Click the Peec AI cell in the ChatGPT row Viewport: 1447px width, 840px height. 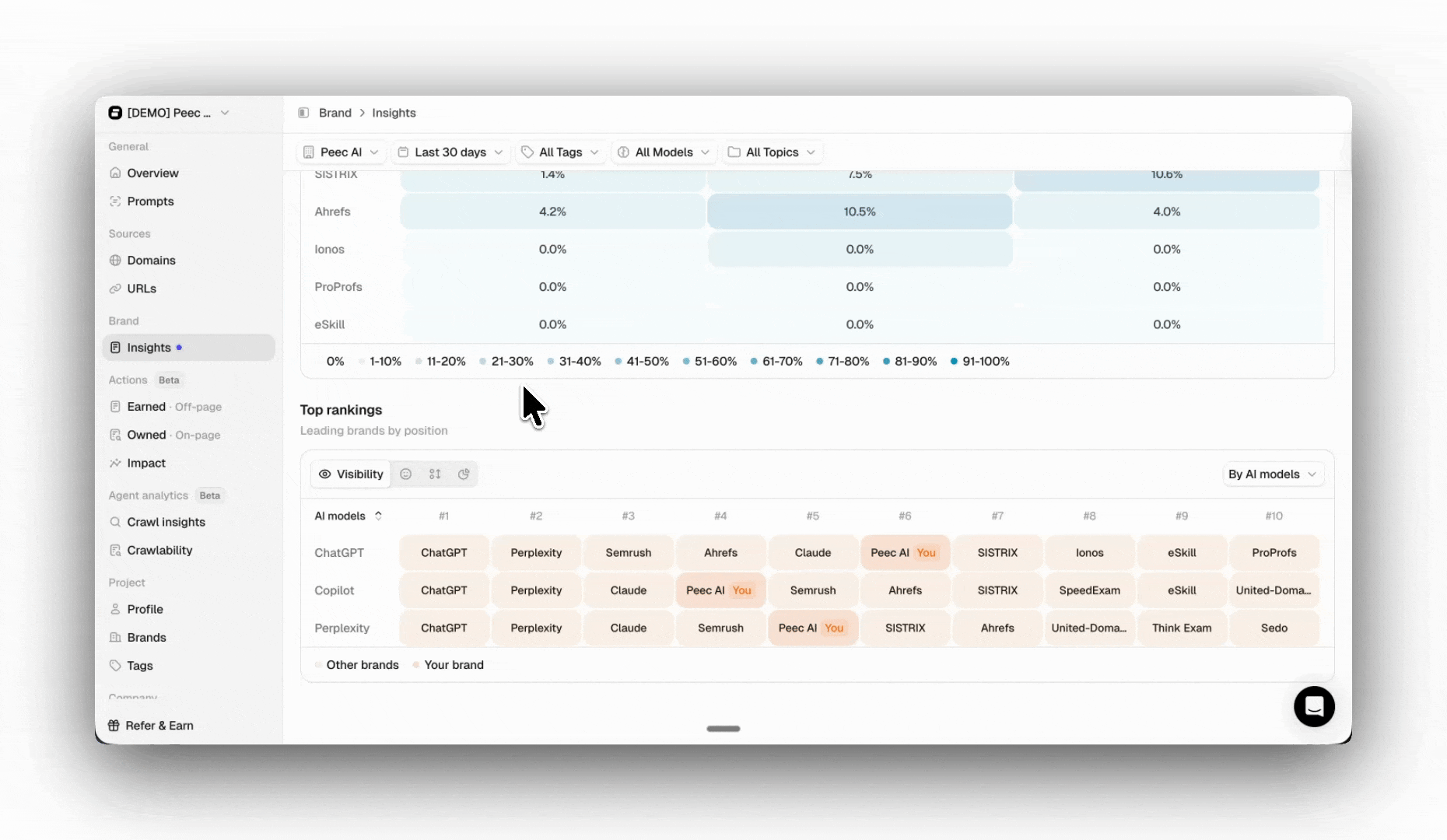905,552
